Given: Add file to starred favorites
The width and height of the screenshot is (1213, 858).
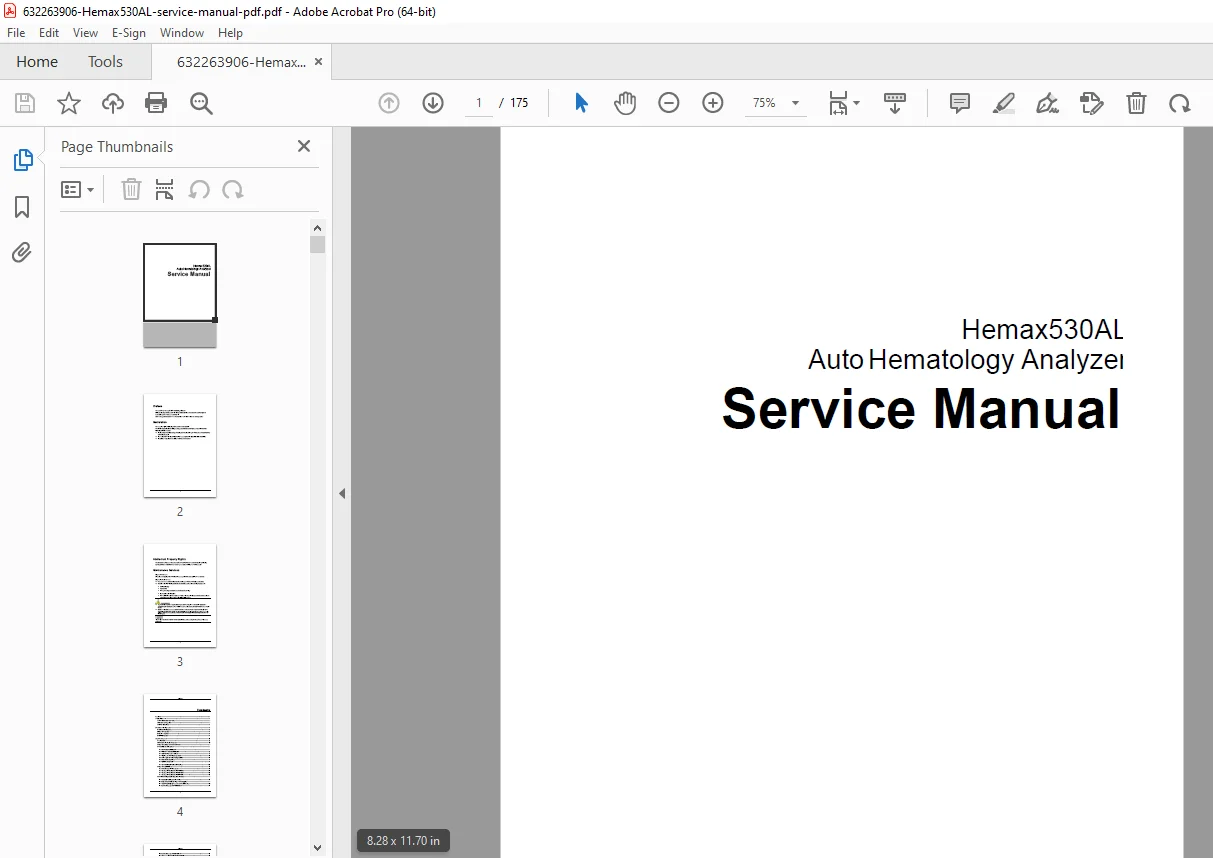Looking at the screenshot, I should tap(69, 103).
